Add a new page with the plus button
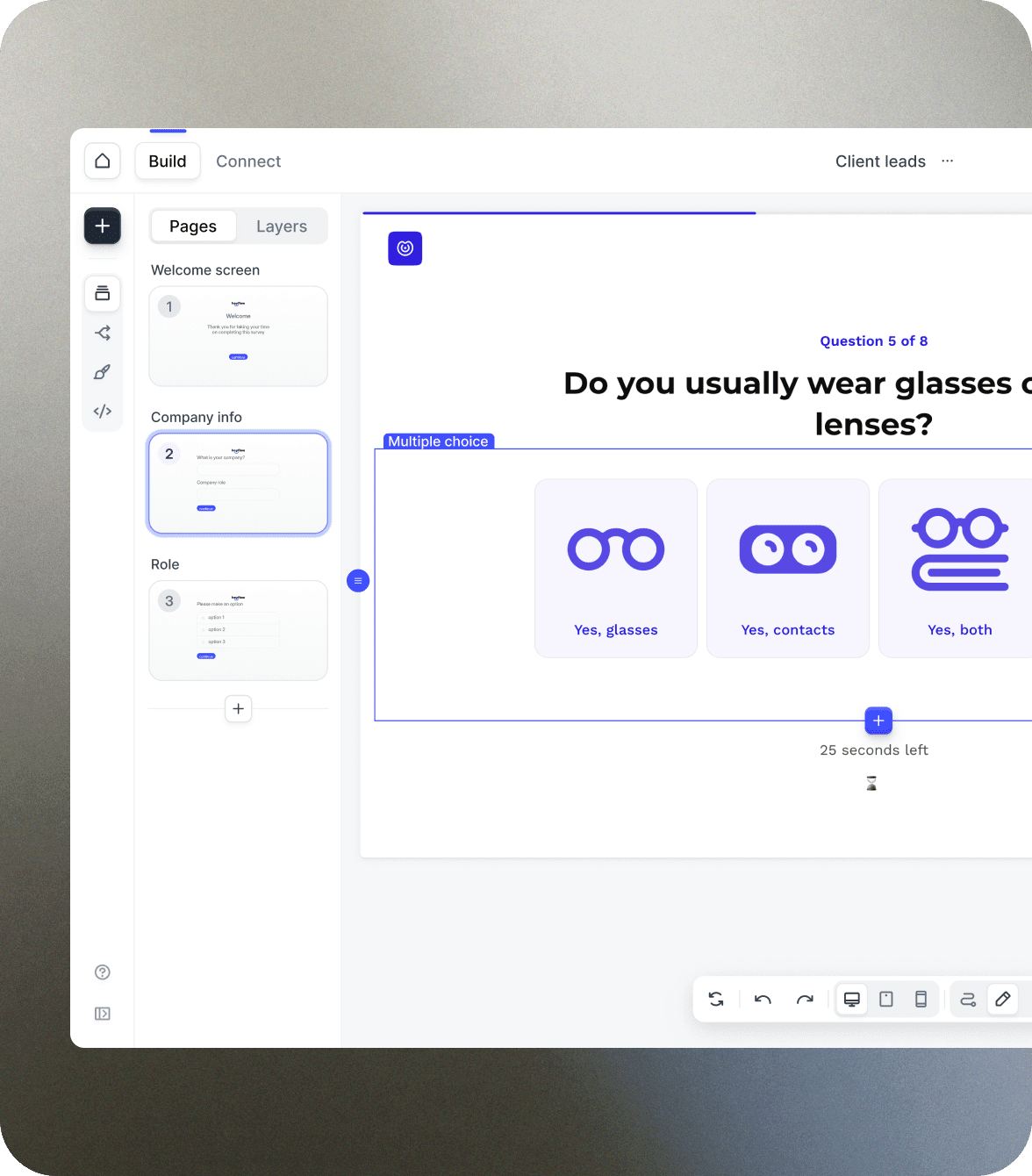This screenshot has width=1032, height=1176. pyautogui.click(x=239, y=709)
